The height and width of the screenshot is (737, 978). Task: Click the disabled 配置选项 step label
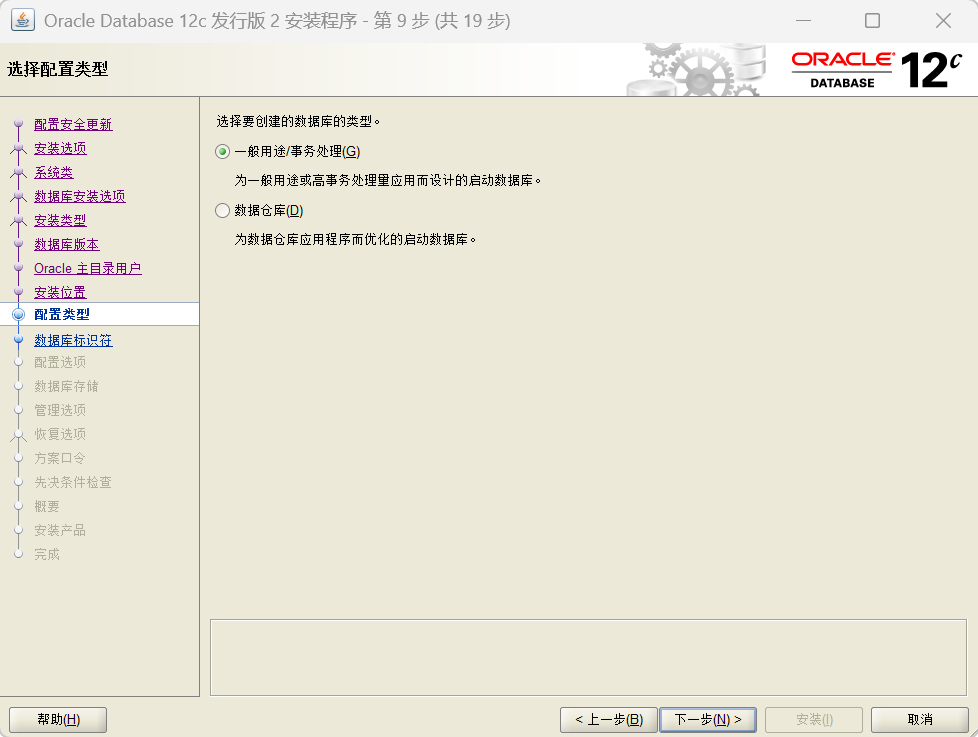tap(60, 362)
